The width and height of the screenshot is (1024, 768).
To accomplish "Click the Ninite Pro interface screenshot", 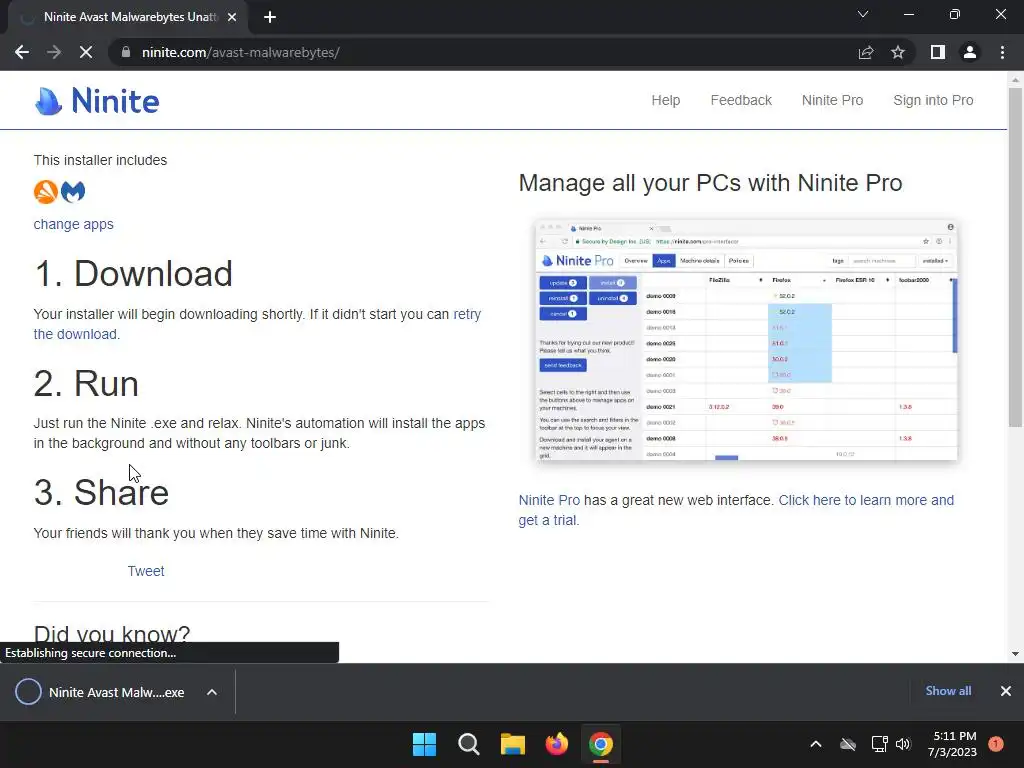I will click(746, 340).
